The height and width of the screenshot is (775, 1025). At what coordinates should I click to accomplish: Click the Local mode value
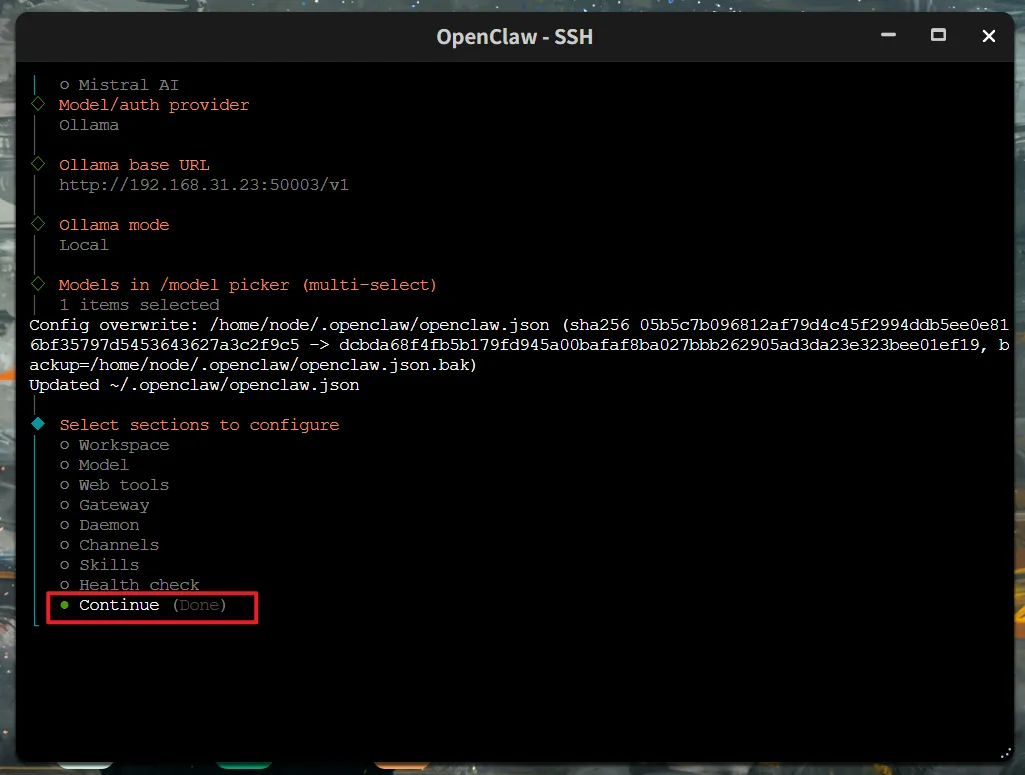click(84, 245)
